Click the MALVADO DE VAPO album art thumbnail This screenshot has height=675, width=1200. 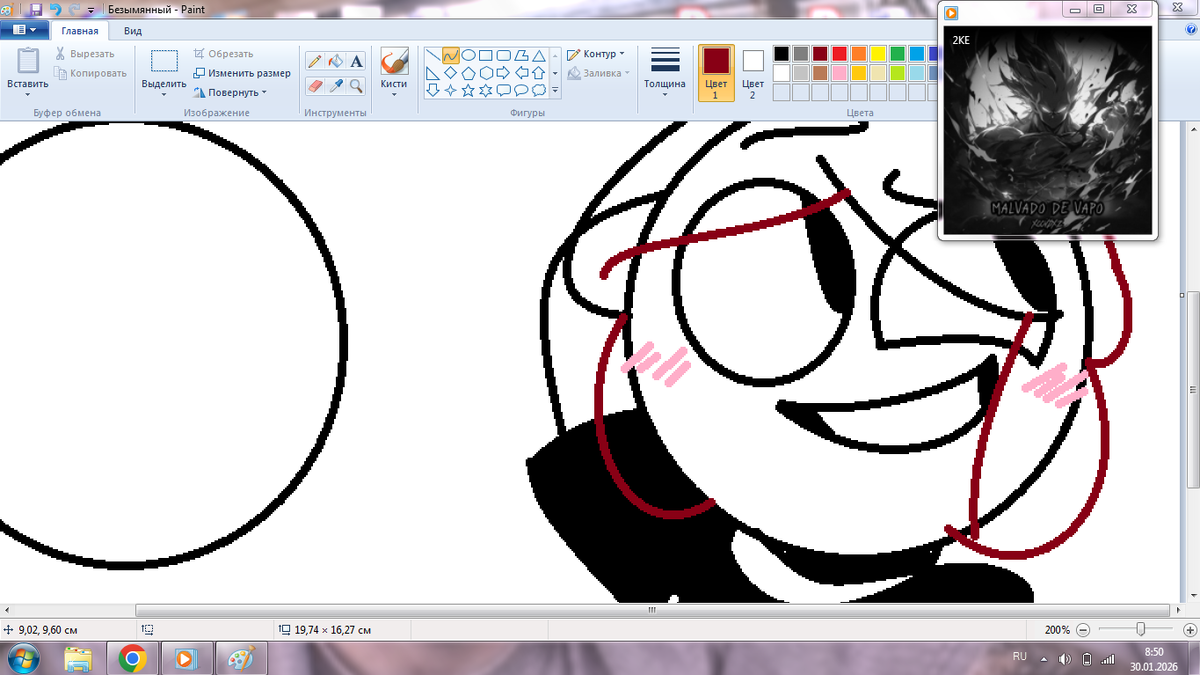(1047, 128)
